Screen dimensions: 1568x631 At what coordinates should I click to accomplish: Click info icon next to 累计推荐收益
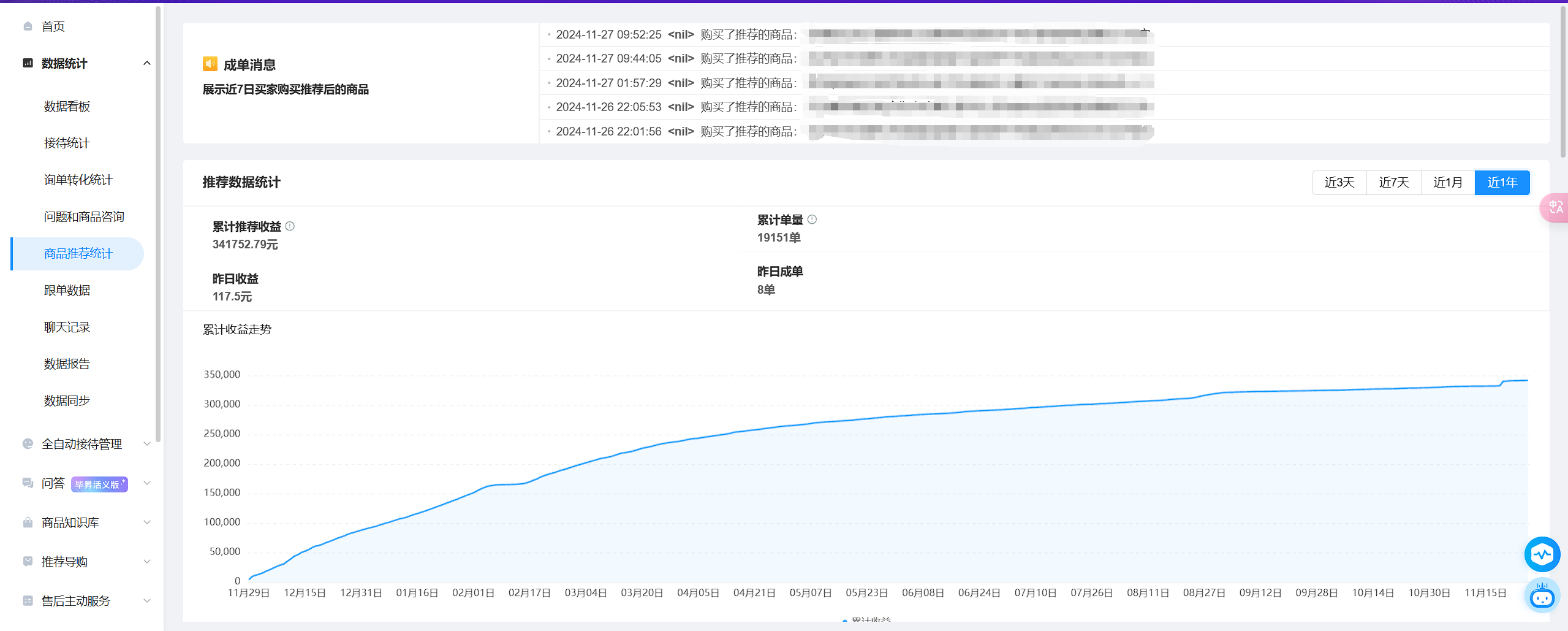click(x=290, y=226)
